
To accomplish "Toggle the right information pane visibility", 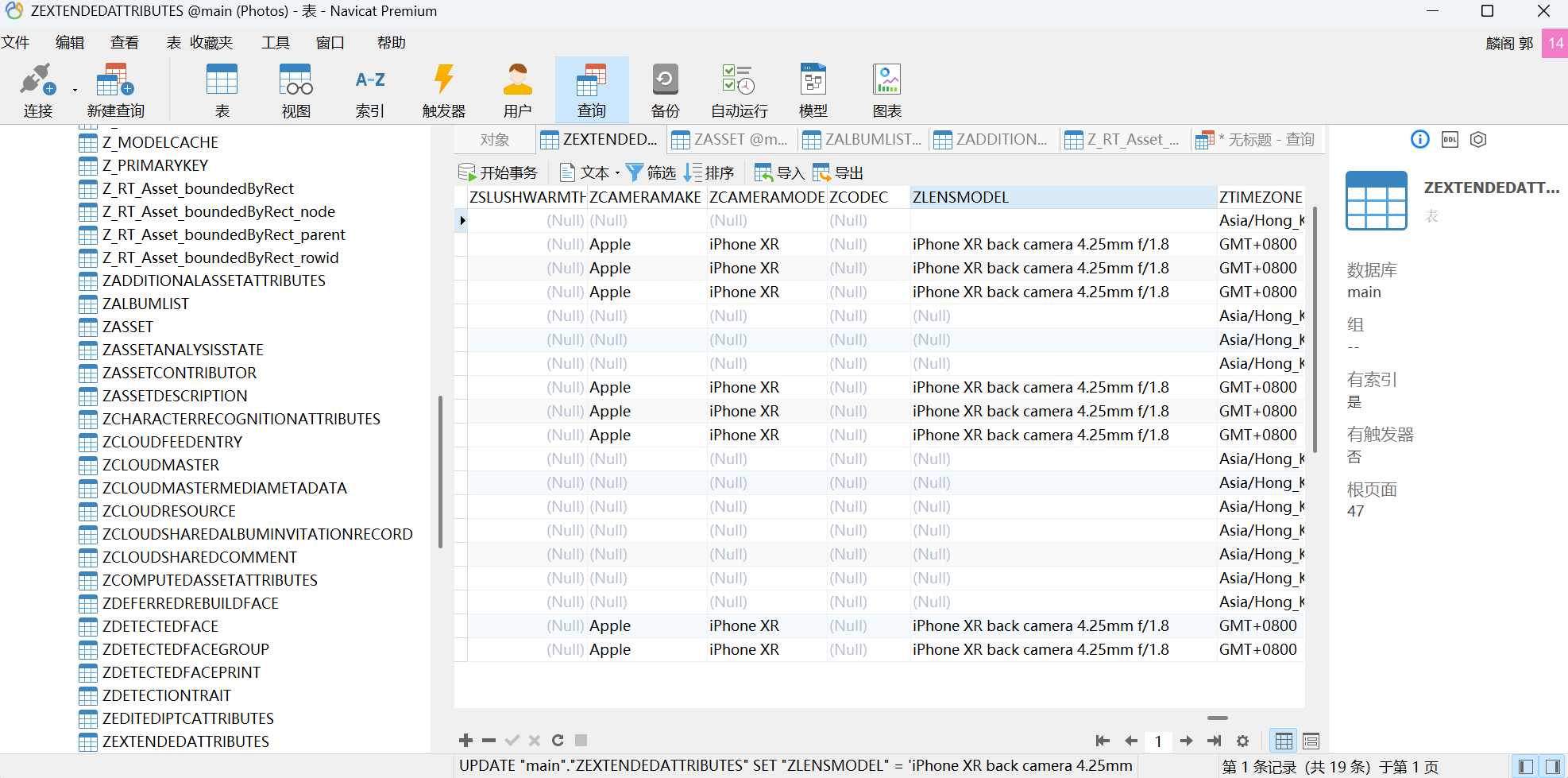I will [x=1552, y=767].
